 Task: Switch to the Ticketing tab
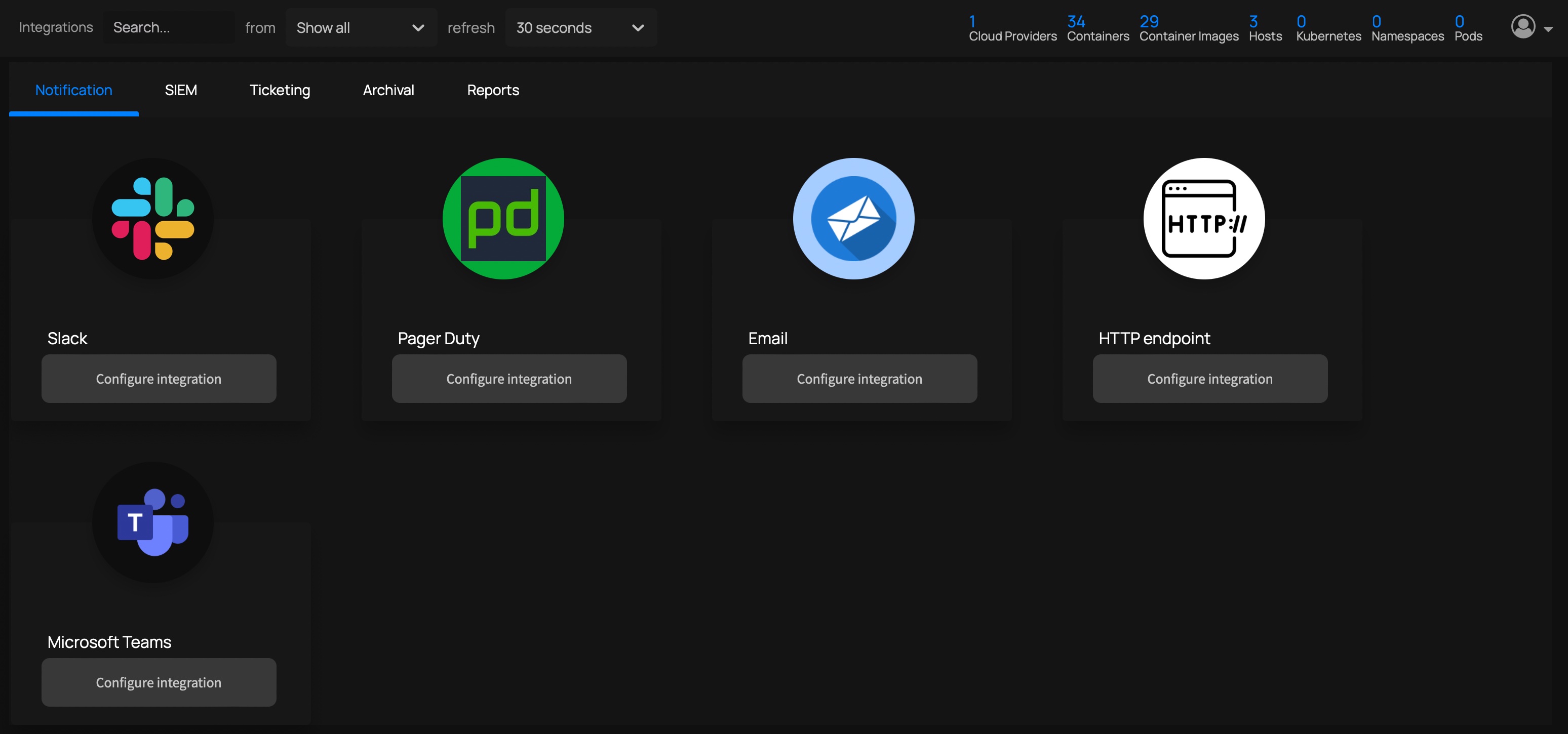click(280, 90)
